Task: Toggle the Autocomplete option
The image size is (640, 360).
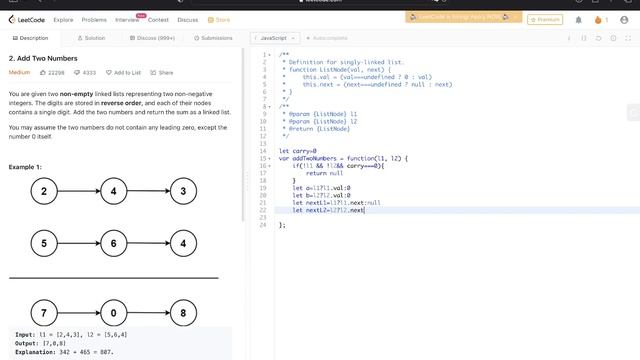Action: point(327,38)
